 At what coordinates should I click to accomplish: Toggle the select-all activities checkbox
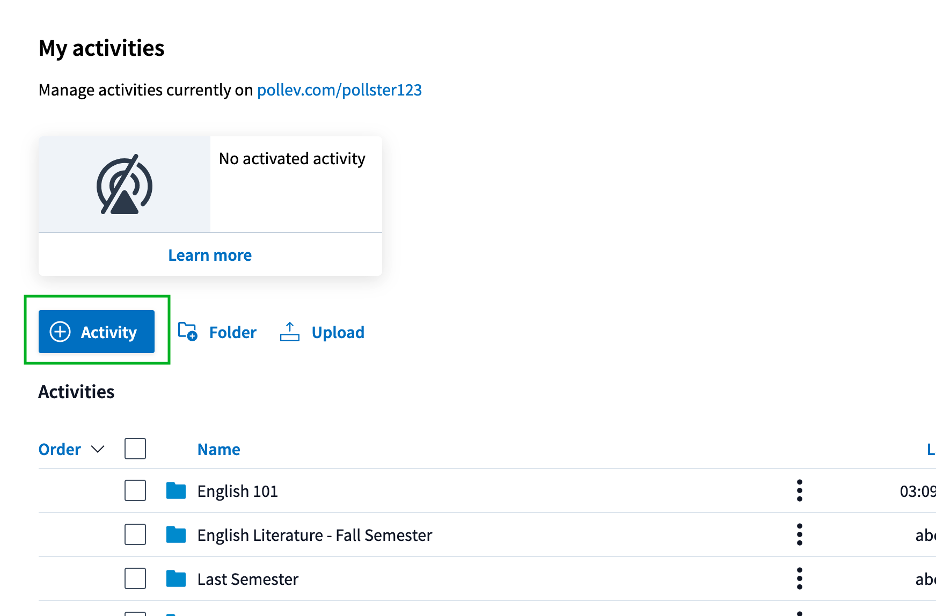[x=135, y=449]
